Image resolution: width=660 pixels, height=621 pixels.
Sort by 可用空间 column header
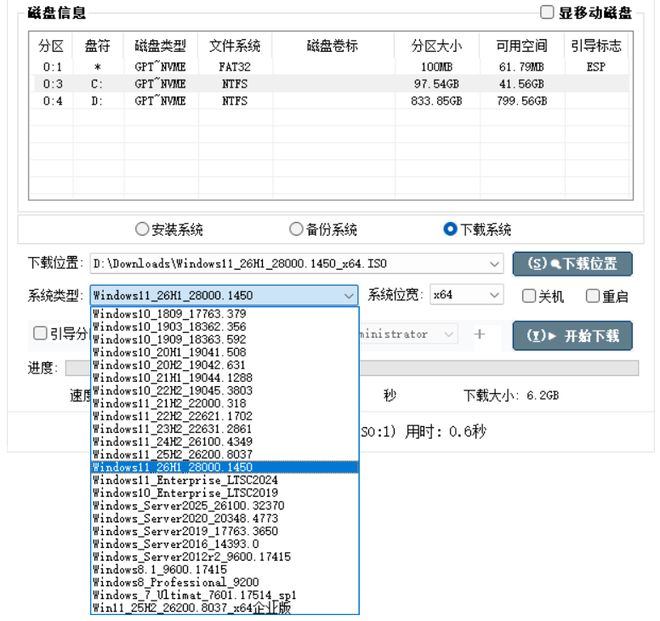[x=522, y=45]
